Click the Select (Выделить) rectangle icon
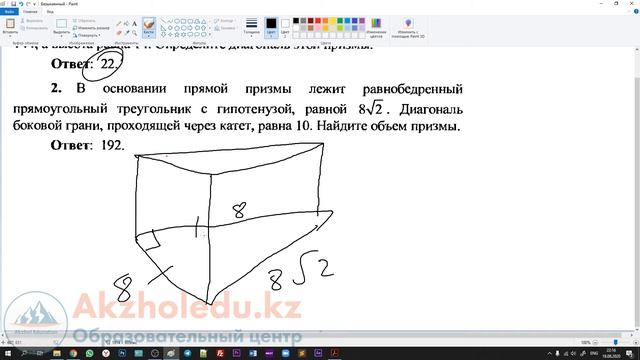The width and height of the screenshot is (640, 360). coord(62,24)
